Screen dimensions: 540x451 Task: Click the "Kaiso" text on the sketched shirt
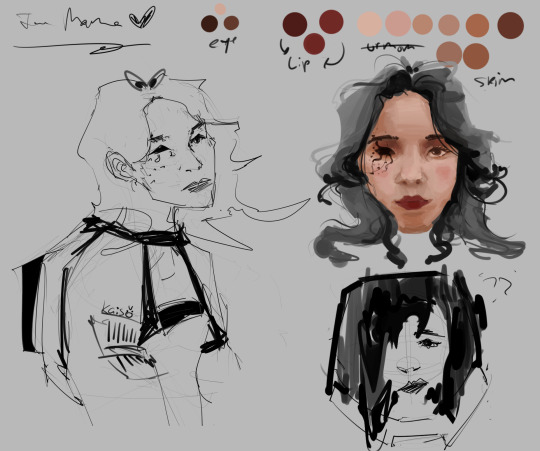tap(117, 310)
